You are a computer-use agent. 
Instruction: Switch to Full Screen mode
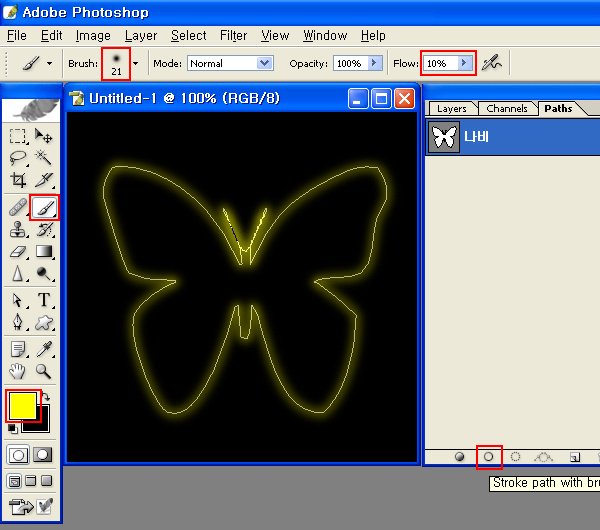tap(47, 481)
